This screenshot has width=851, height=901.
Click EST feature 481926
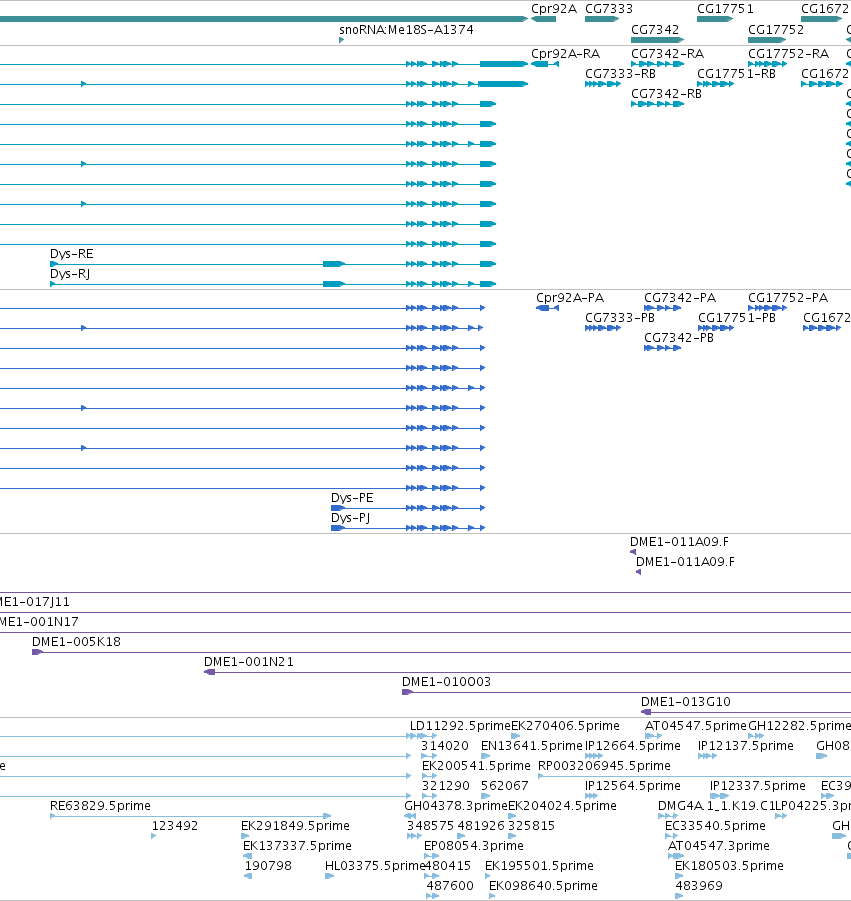pyautogui.click(x=461, y=836)
